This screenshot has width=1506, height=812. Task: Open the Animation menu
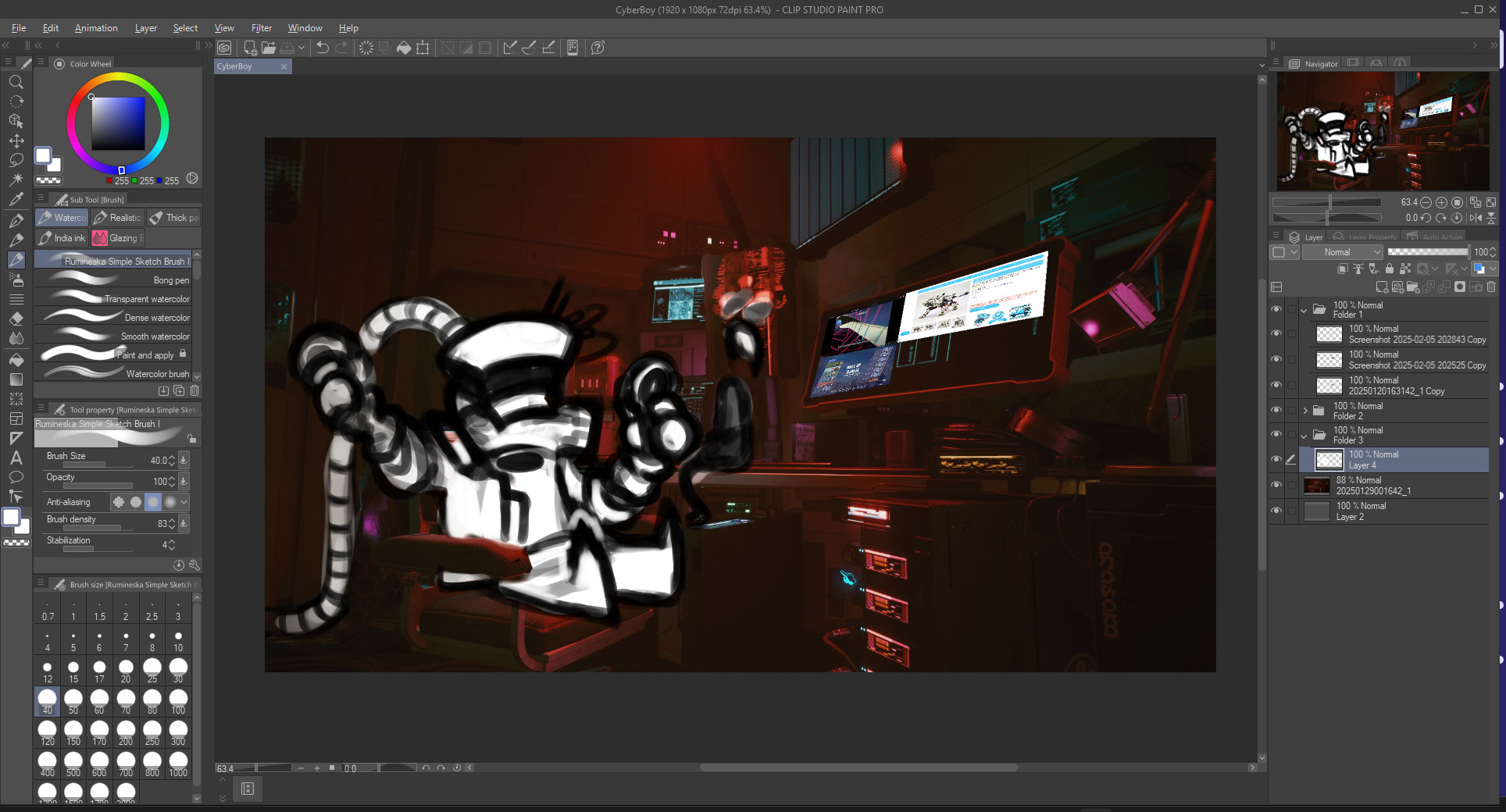click(96, 28)
